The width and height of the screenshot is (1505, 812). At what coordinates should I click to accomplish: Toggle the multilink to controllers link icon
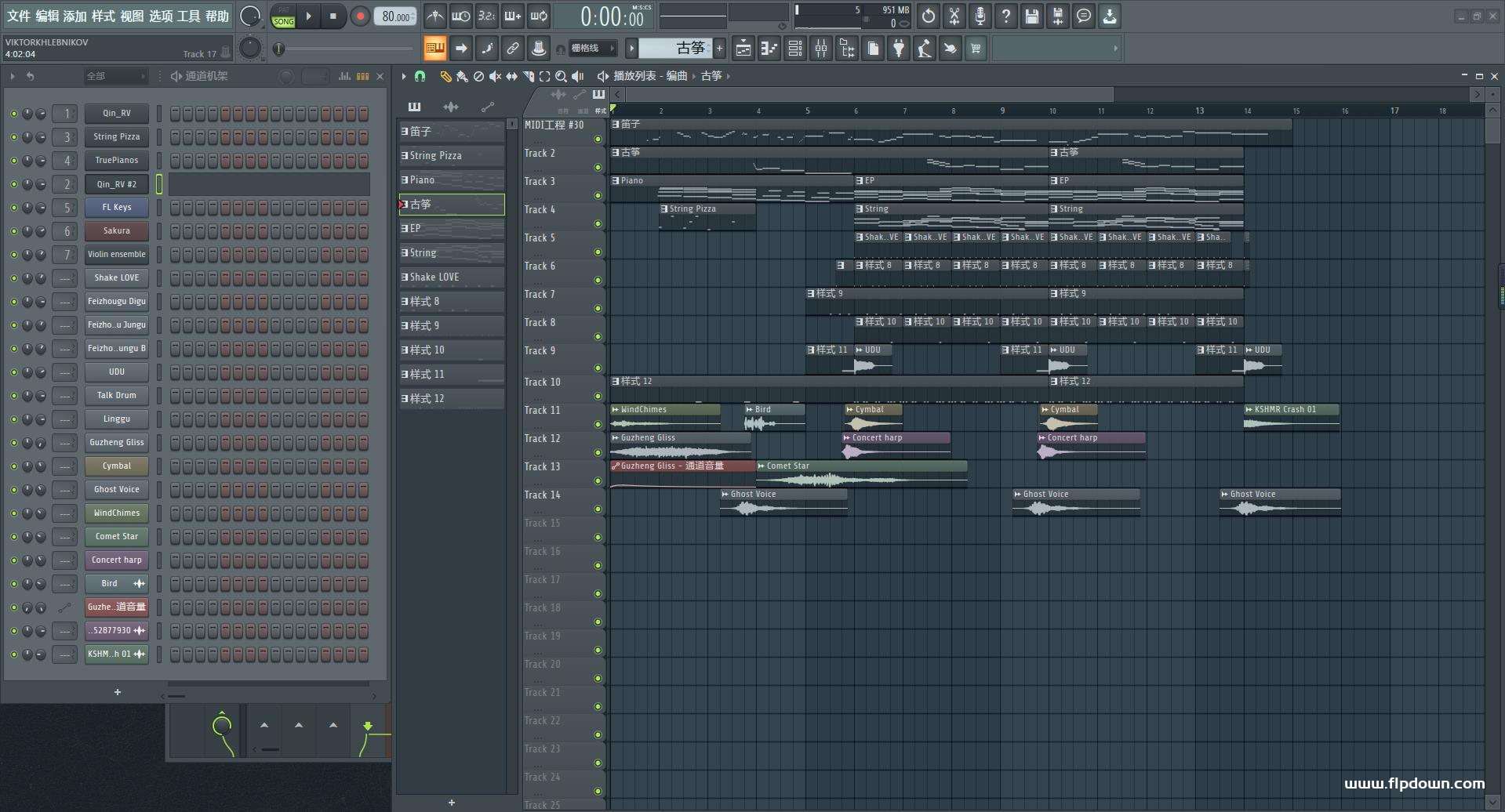coord(512,49)
